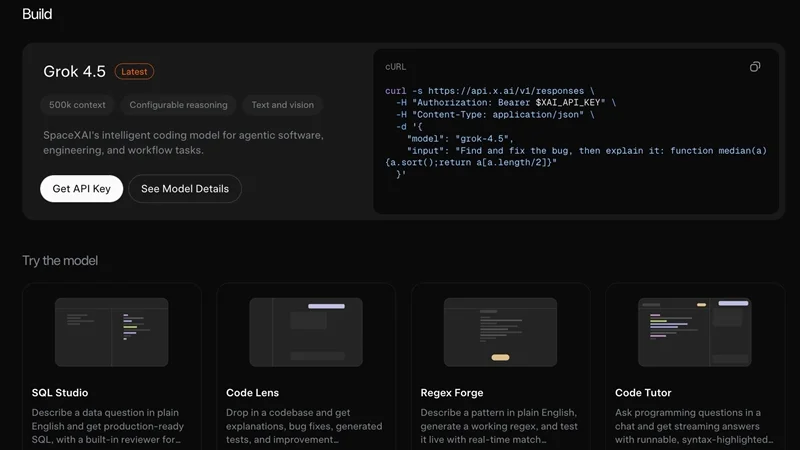The image size is (800, 450).
Task: Open the Regex Forge preview thumbnail
Action: click(501, 332)
